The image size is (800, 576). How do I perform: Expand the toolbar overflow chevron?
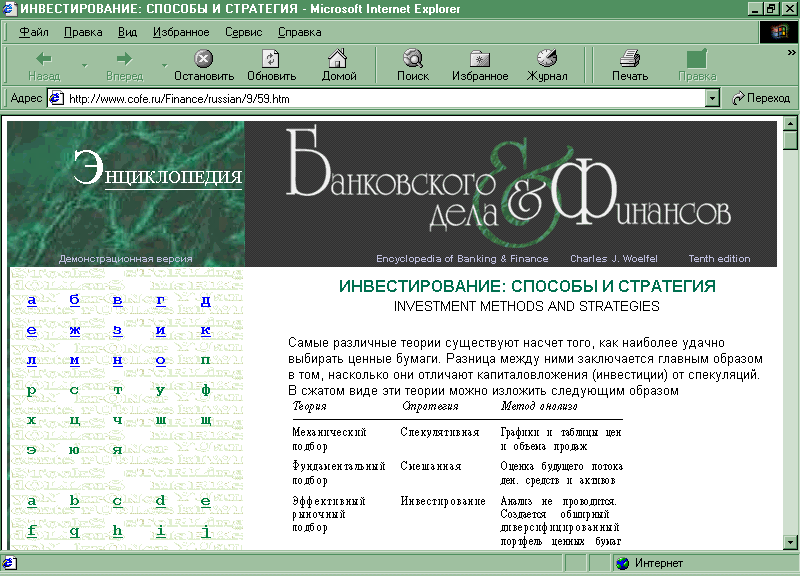791,52
